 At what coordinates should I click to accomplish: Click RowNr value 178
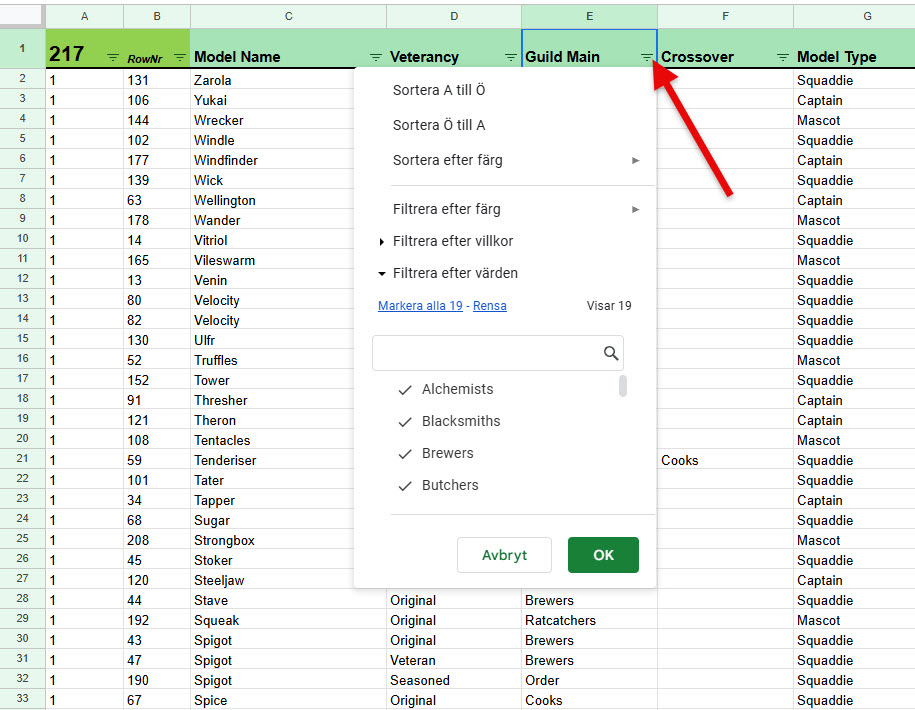157,221
